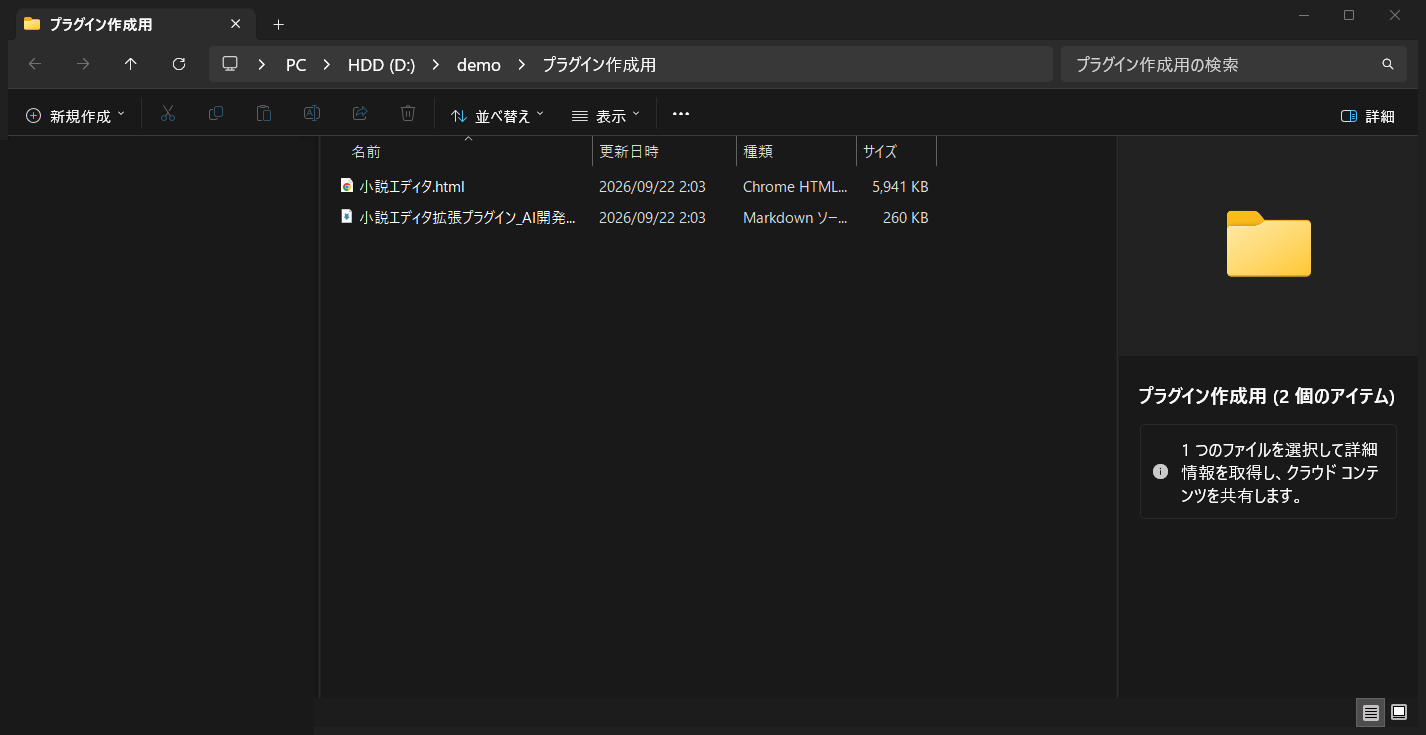Viewport: 1426px width, 735px height.
Task: Click the 5,941 KB size cell
Action: point(900,186)
